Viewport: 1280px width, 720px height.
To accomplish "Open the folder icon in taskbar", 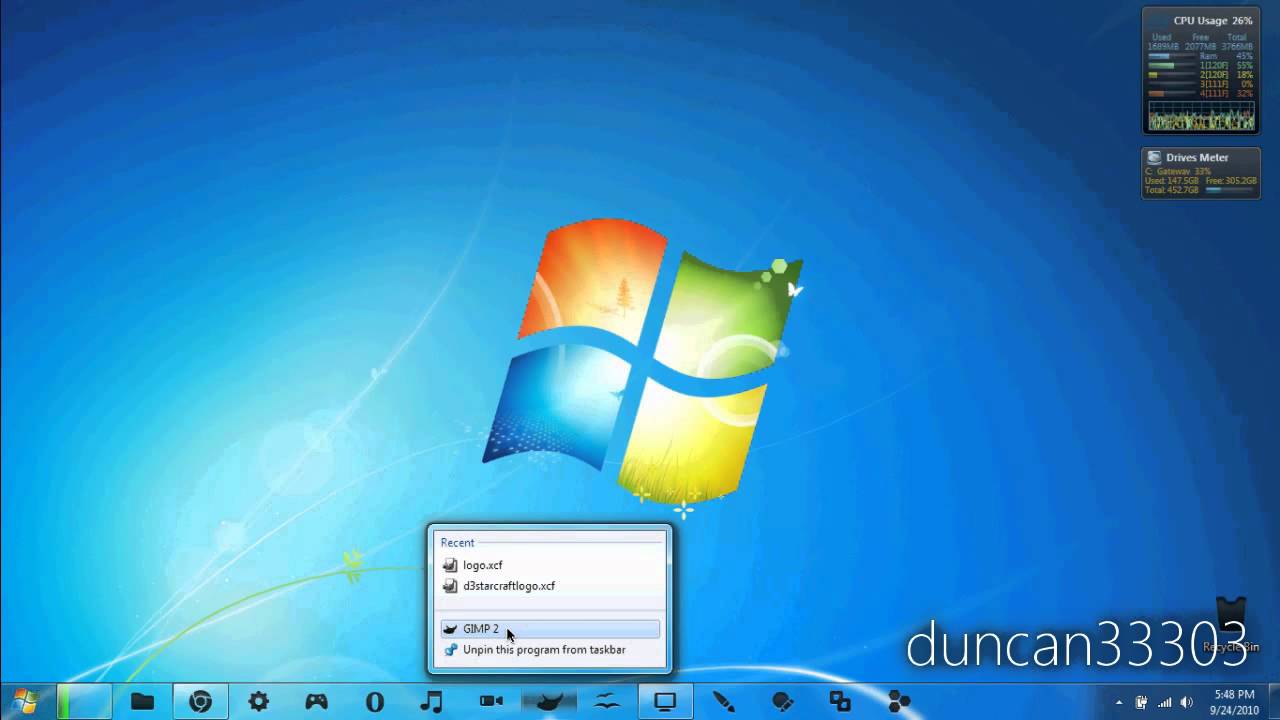I will [142, 701].
